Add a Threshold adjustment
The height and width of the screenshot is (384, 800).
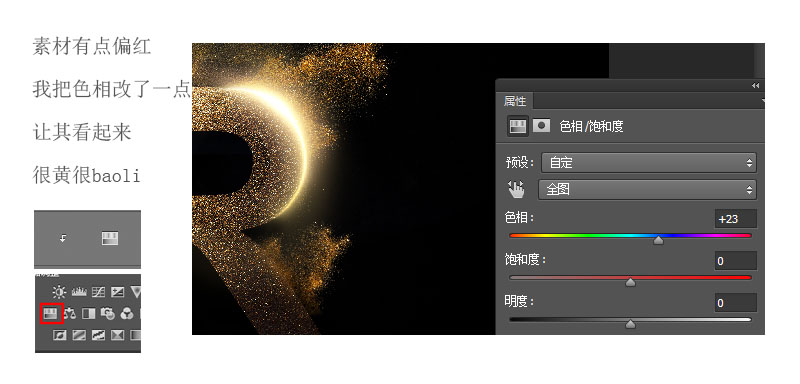tap(98, 335)
